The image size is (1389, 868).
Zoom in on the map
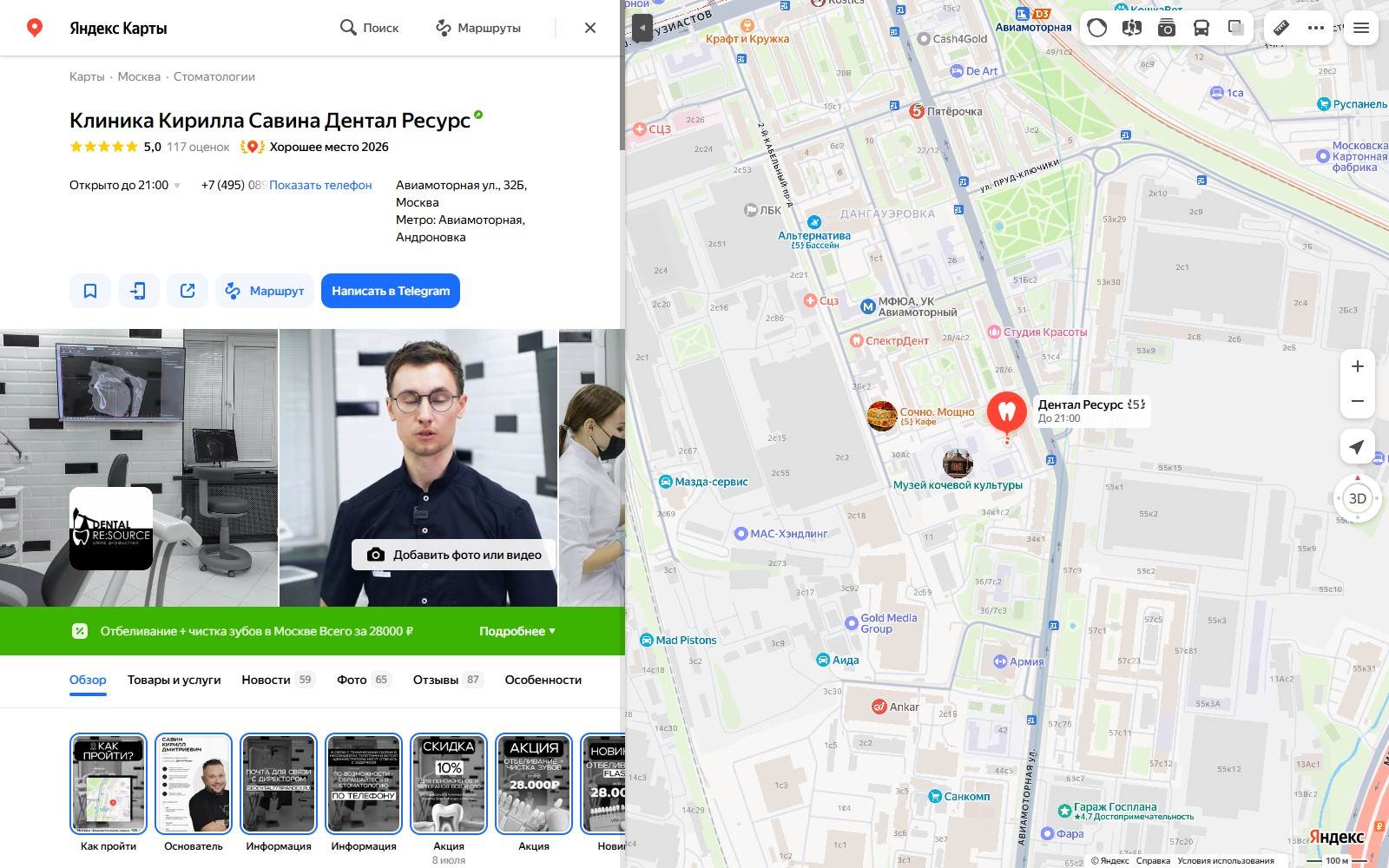1358,366
